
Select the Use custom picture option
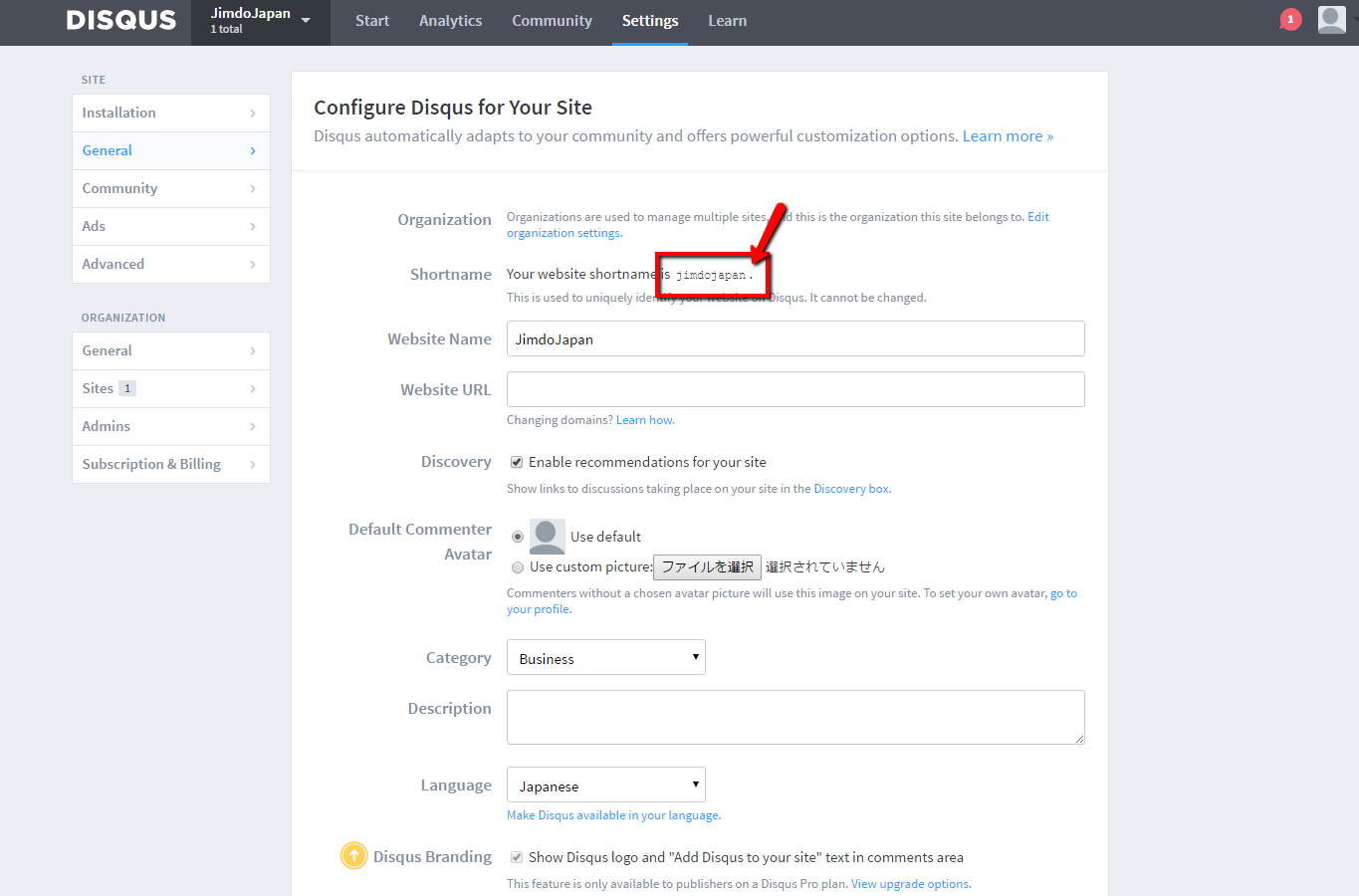(x=518, y=567)
